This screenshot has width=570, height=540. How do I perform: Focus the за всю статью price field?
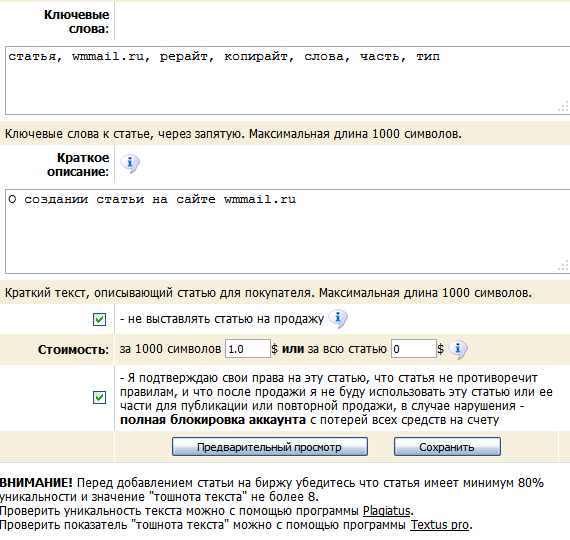414,349
